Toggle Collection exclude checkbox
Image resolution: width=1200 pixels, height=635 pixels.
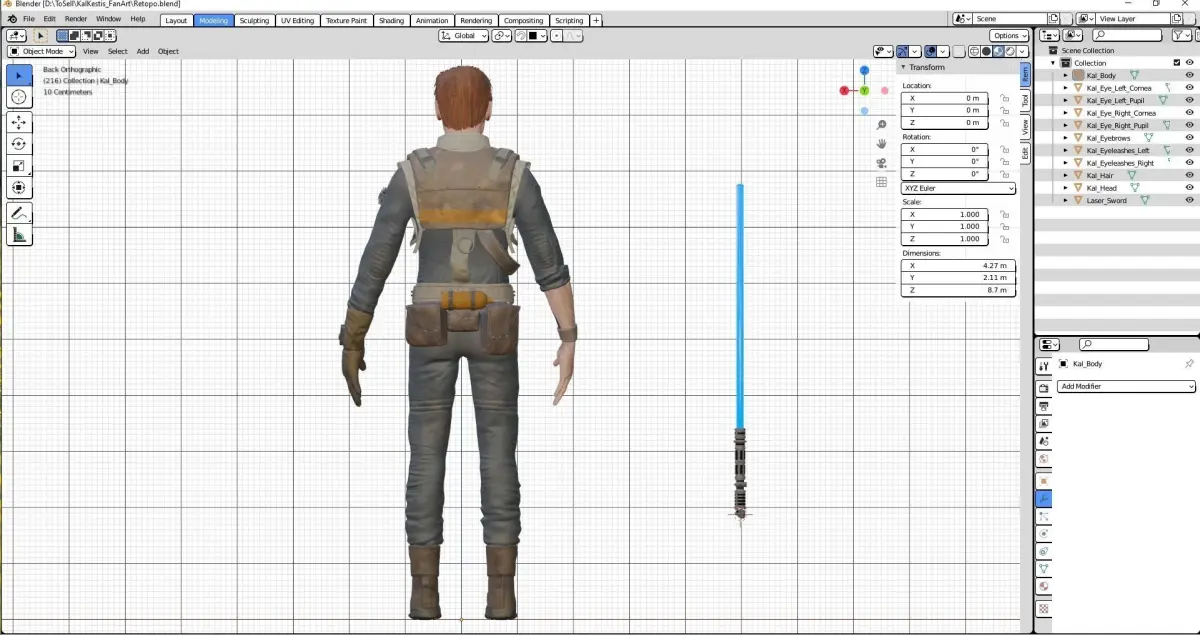[1177, 63]
